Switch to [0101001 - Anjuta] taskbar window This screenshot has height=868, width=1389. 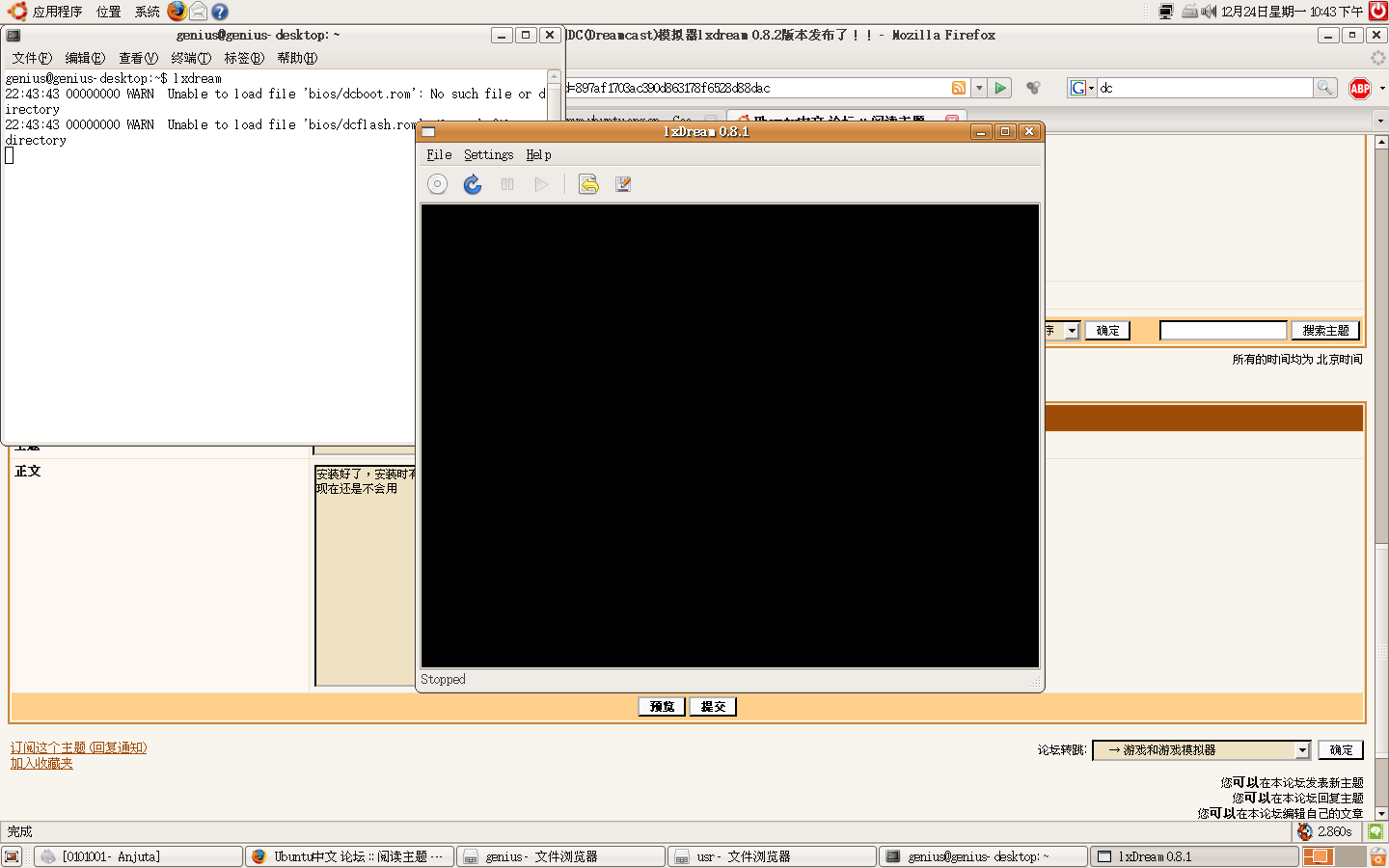tap(138, 856)
